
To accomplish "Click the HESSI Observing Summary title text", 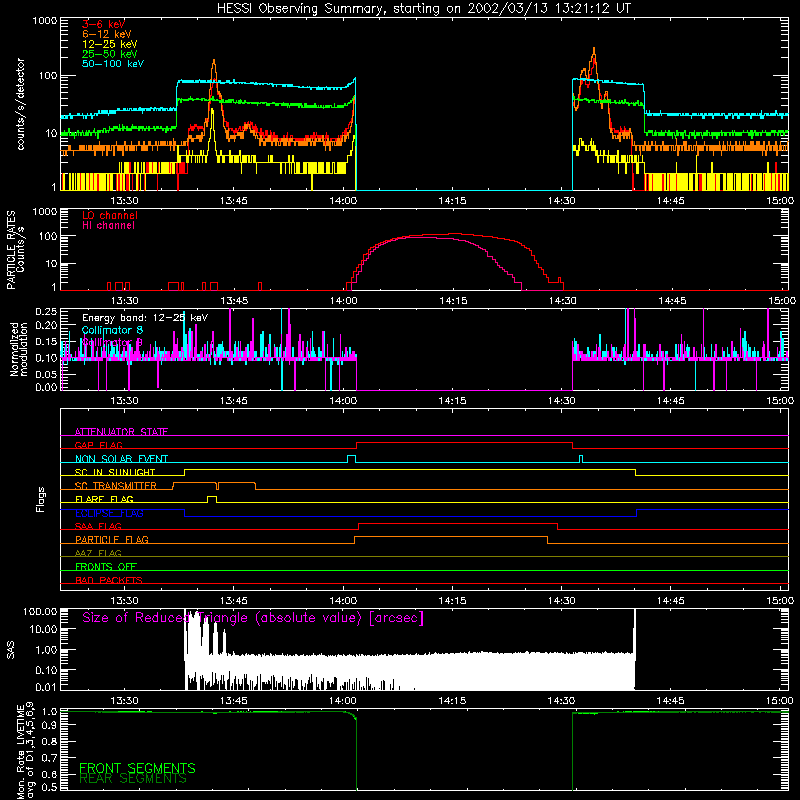I will coord(423,9).
